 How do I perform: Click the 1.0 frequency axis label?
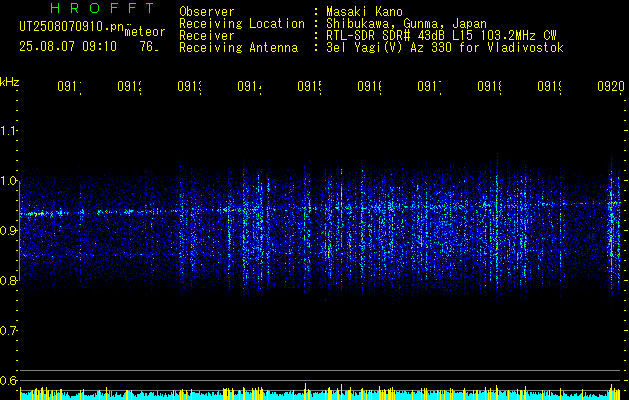pos(8,180)
